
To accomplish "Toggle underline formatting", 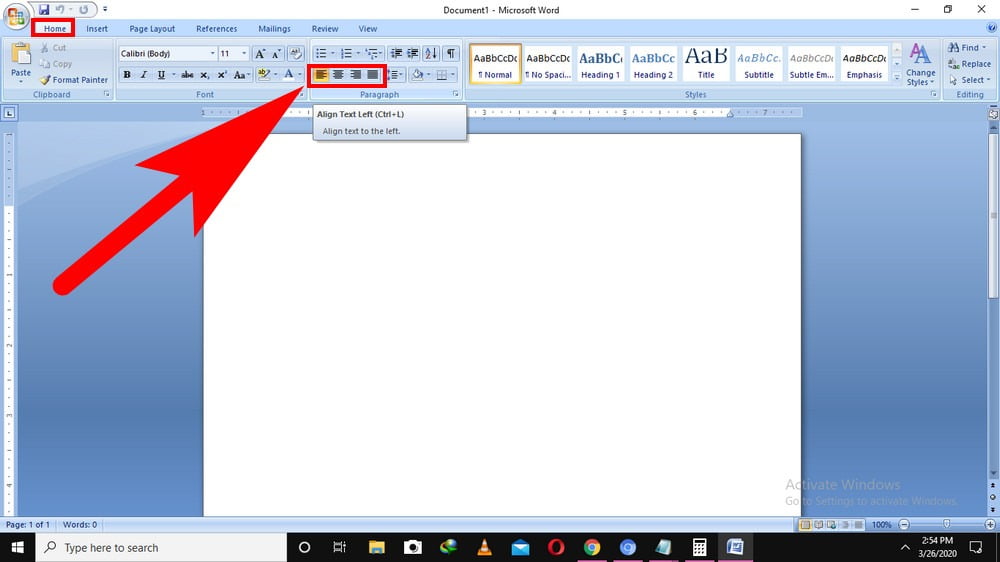I will click(161, 75).
